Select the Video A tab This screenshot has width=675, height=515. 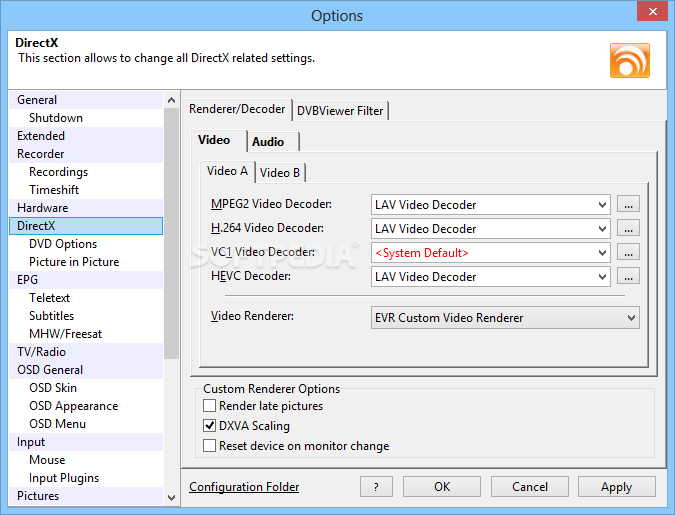tap(227, 171)
